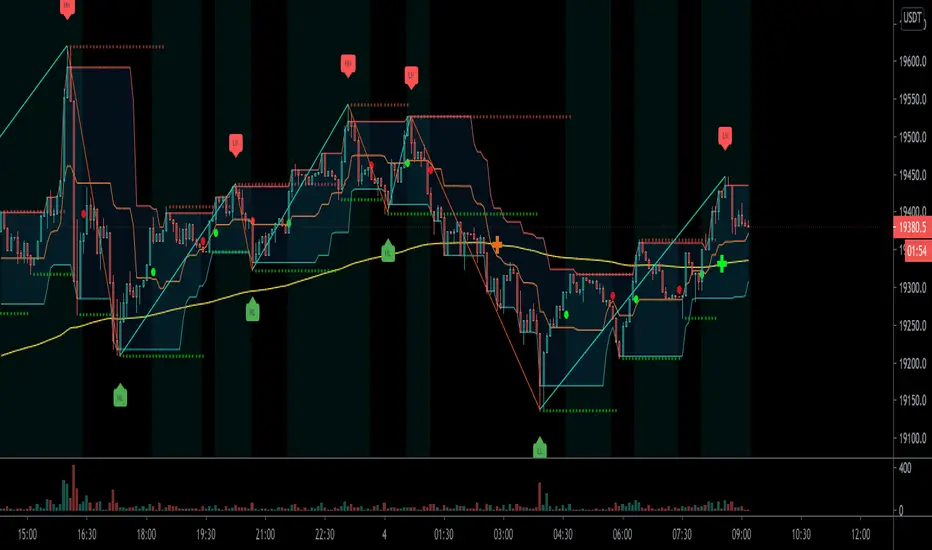932x550 pixels.
Task: Select the green swing label on the yellow average line
Action: 388,250
